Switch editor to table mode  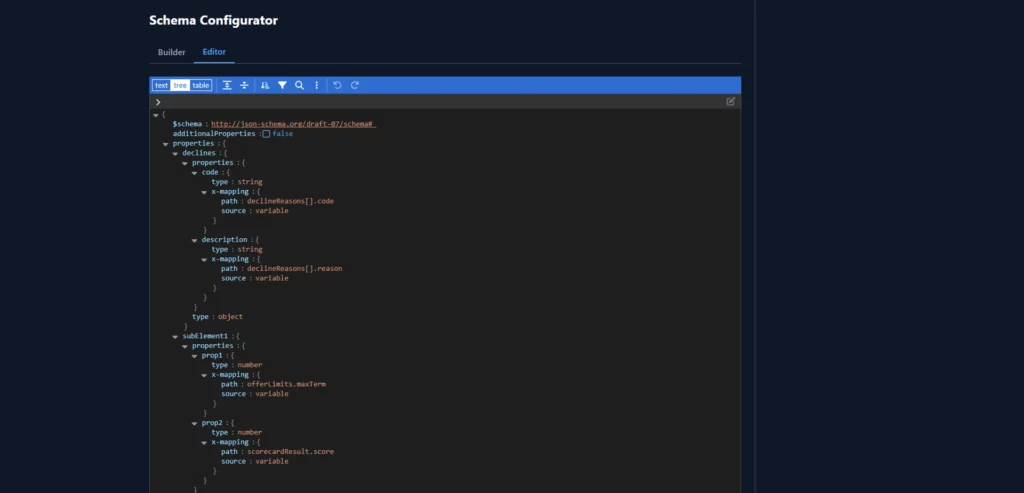[x=201, y=86]
